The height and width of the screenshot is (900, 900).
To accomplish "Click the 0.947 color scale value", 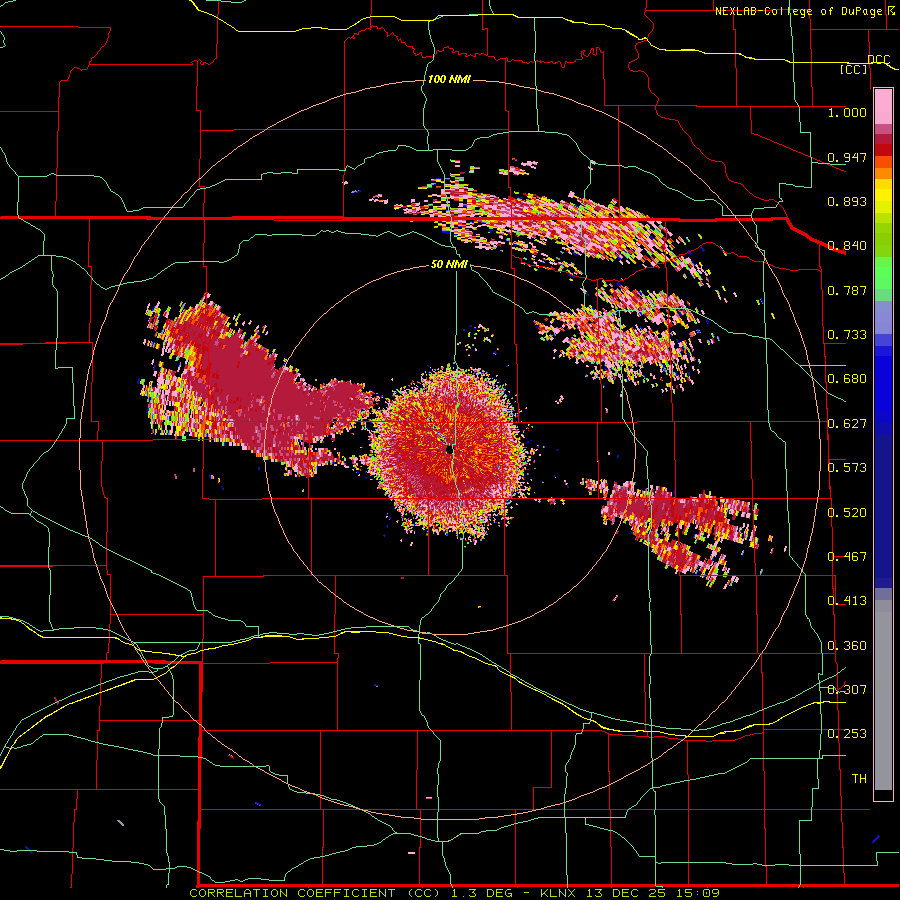I will [x=847, y=157].
